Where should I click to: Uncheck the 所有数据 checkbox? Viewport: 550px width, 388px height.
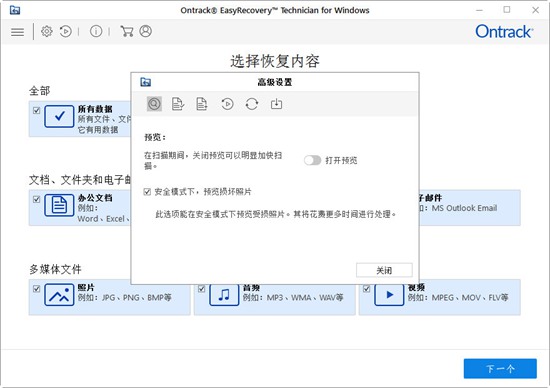click(x=36, y=111)
